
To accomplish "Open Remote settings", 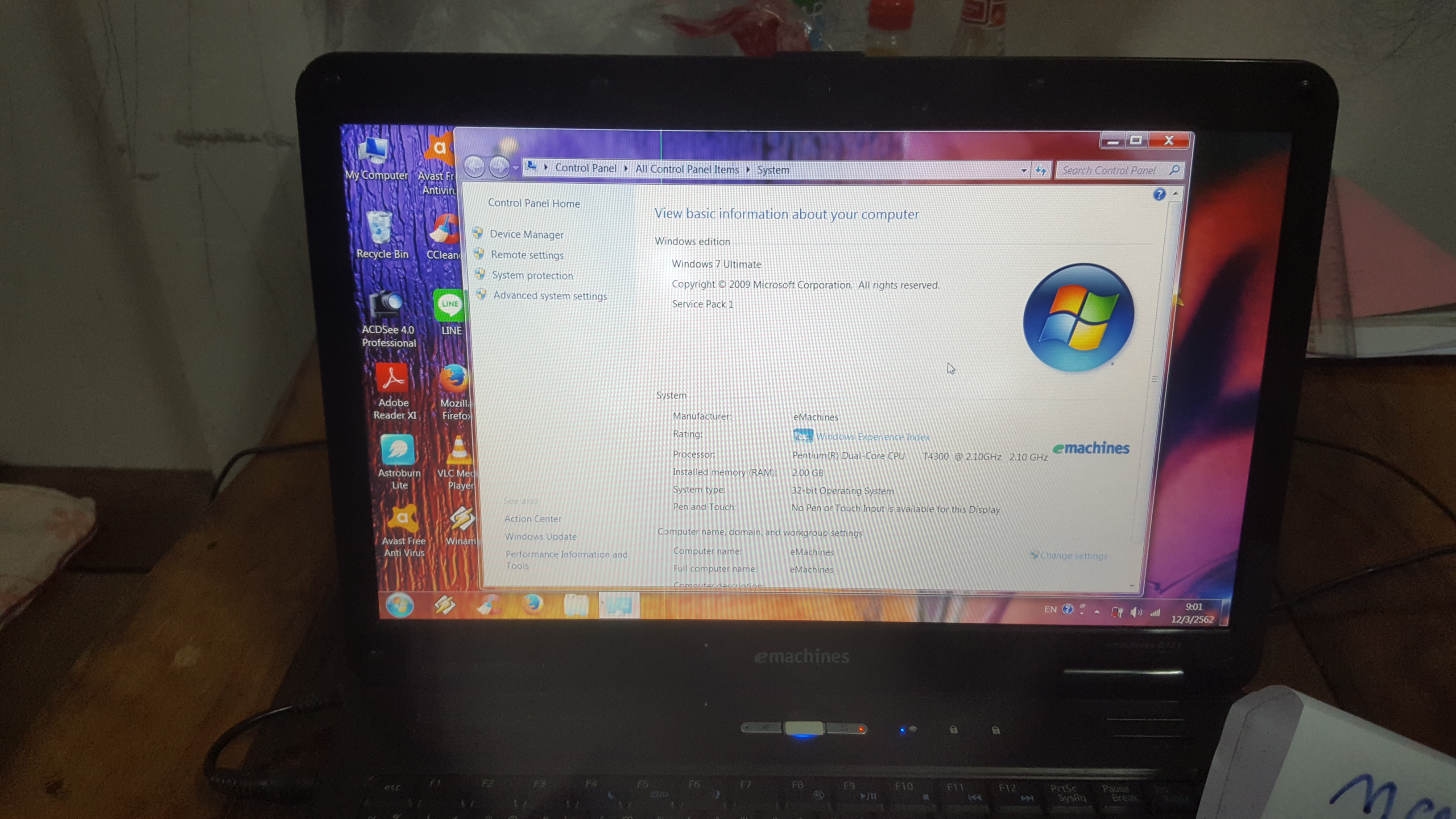I will pyautogui.click(x=527, y=255).
